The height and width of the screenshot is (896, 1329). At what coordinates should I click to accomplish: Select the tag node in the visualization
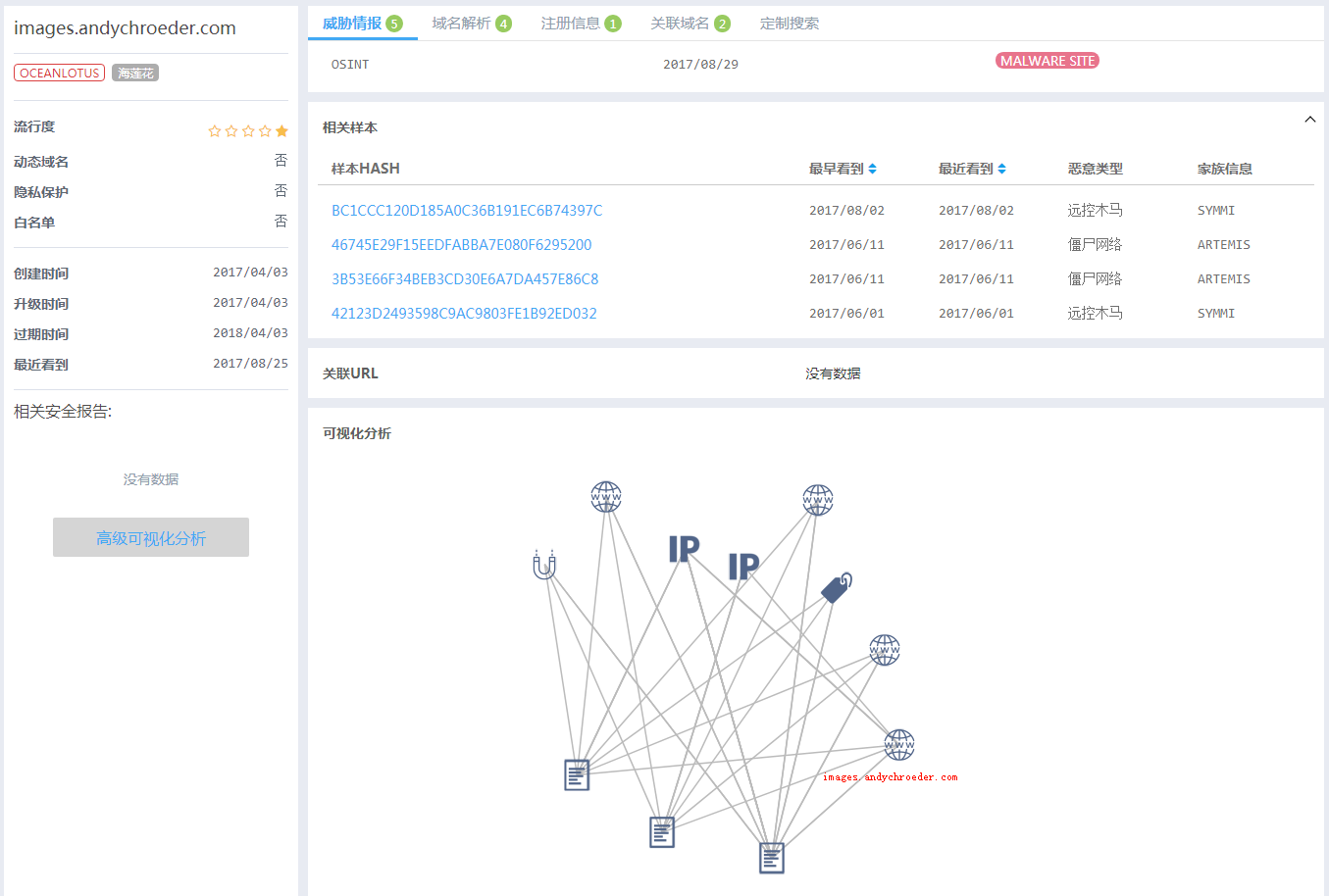point(836,588)
